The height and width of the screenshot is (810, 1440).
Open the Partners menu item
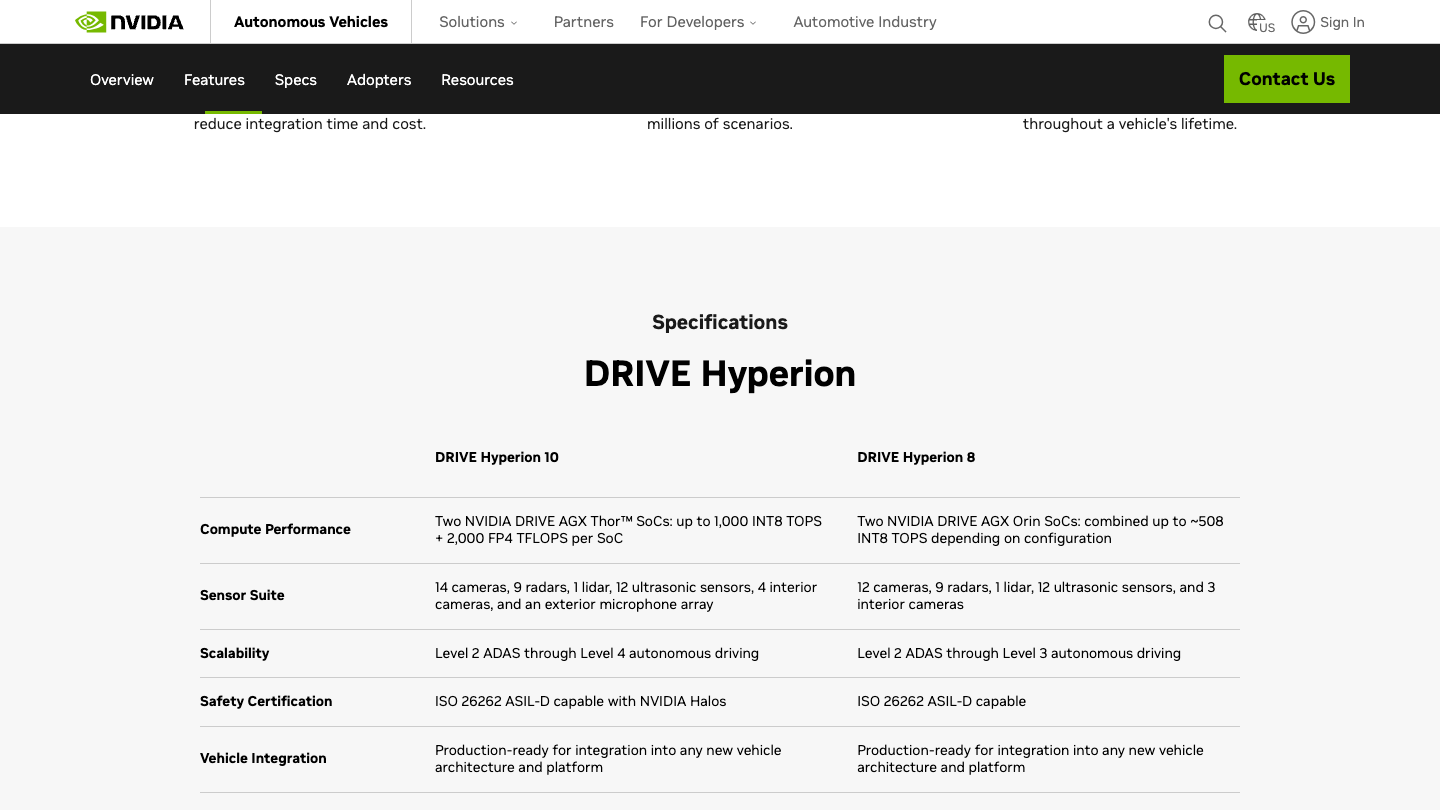584,22
